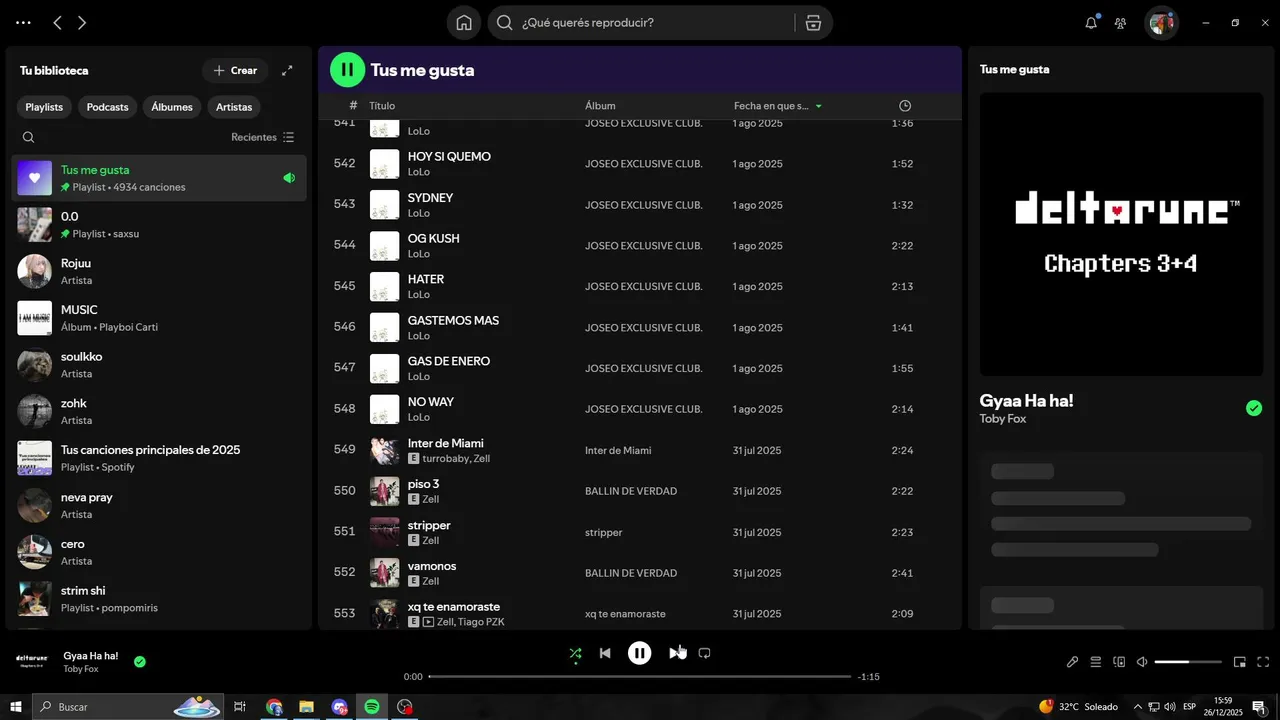Filter library by Álbumes

tap(172, 107)
